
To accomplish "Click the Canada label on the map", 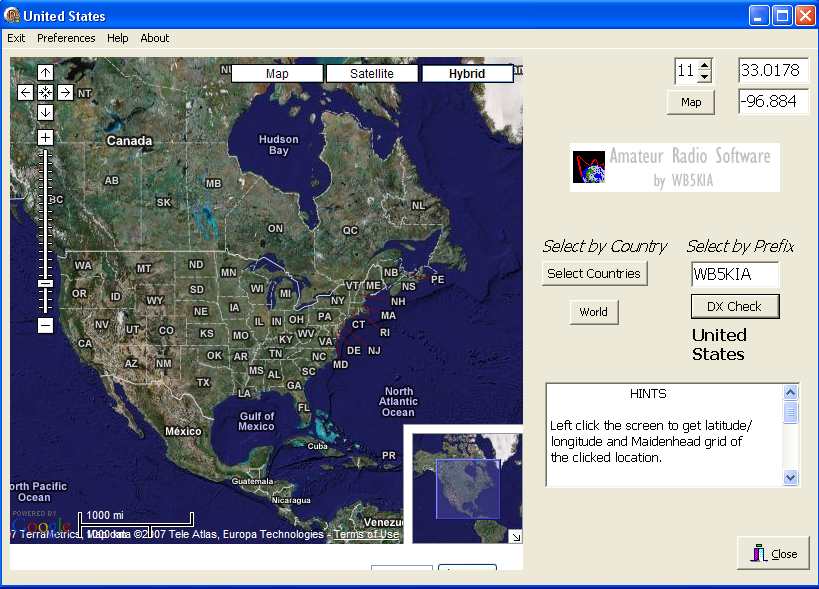I will coord(129,140).
